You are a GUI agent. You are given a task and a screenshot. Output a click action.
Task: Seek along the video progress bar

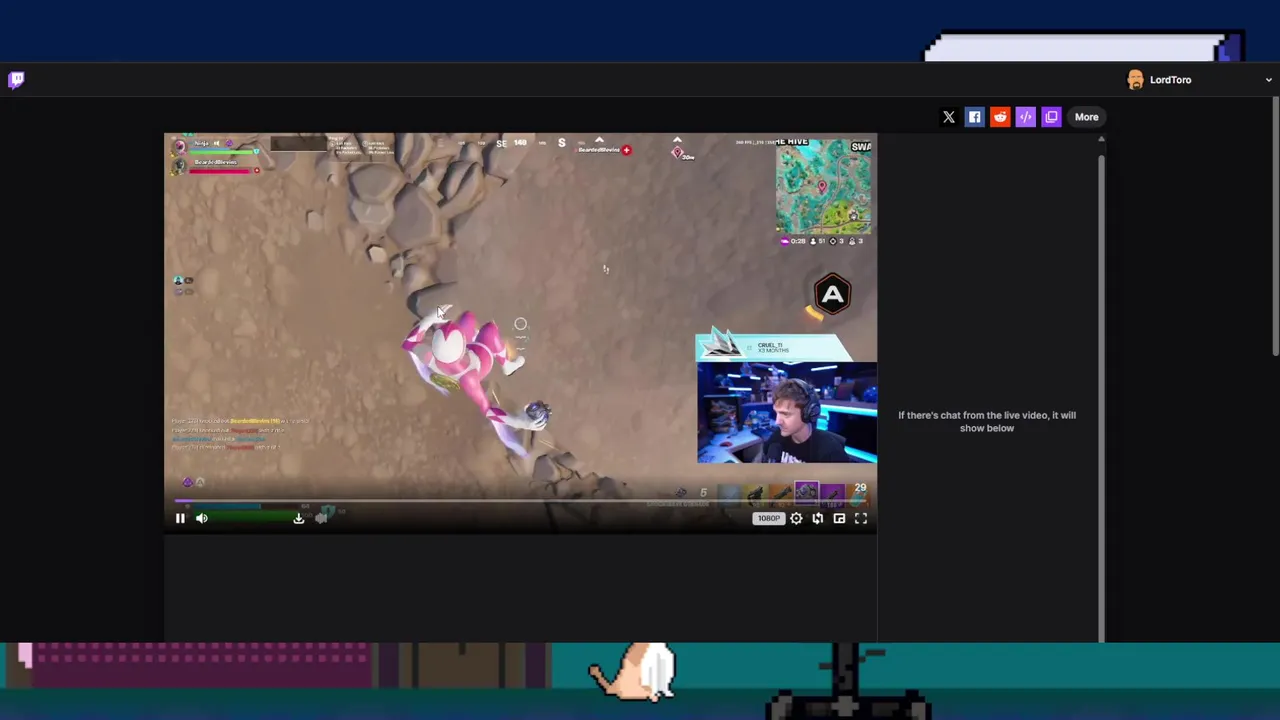click(x=520, y=500)
